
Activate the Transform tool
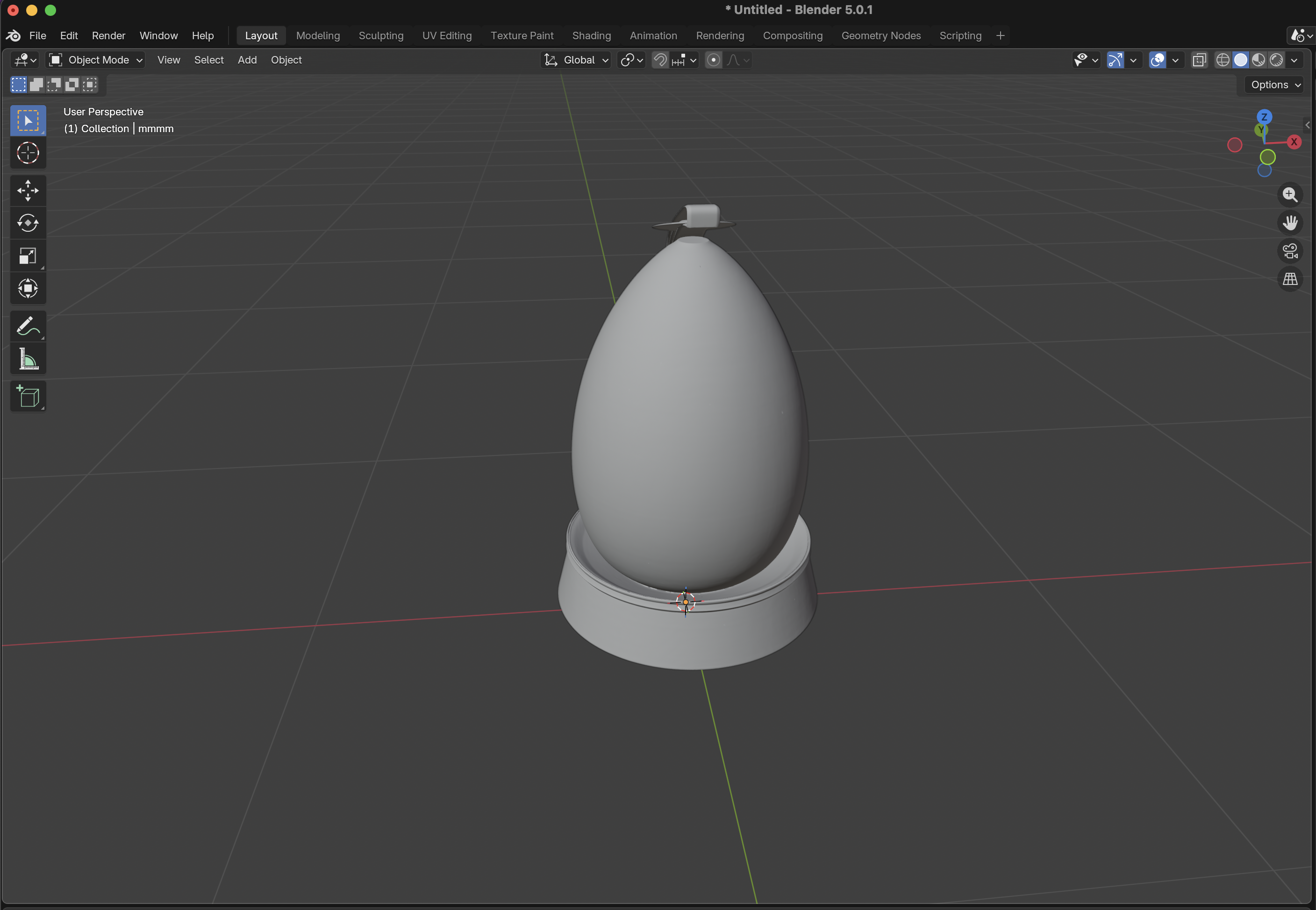click(28, 288)
